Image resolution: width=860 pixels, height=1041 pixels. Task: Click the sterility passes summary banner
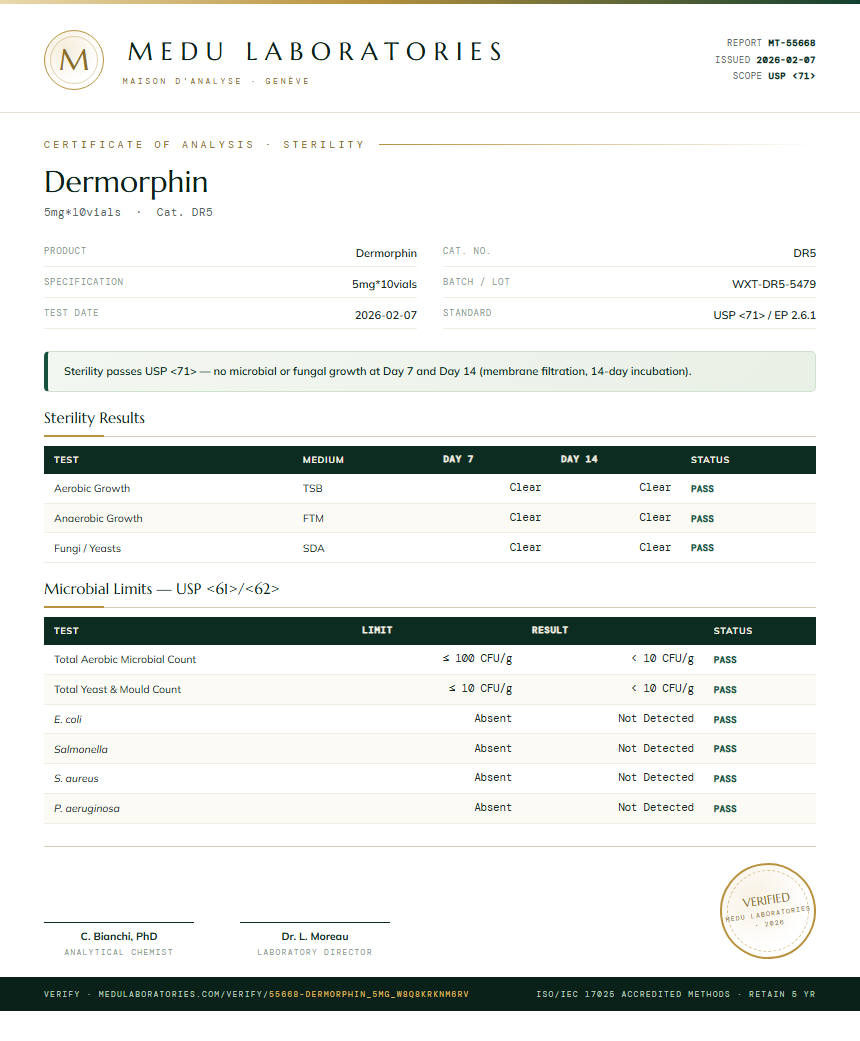(430, 371)
